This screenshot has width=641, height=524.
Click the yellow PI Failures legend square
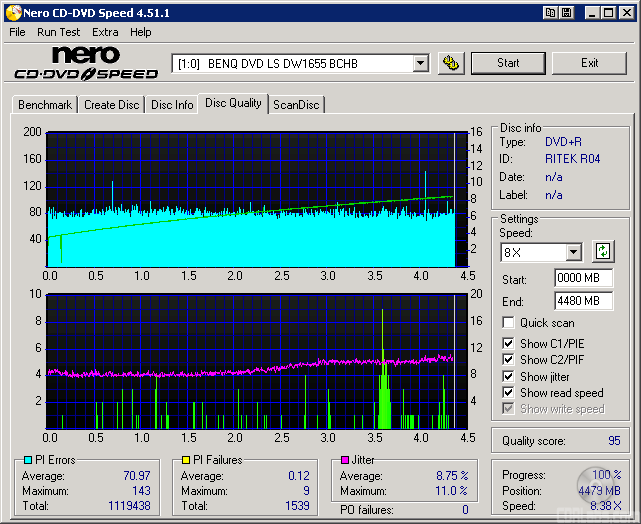coord(185,460)
